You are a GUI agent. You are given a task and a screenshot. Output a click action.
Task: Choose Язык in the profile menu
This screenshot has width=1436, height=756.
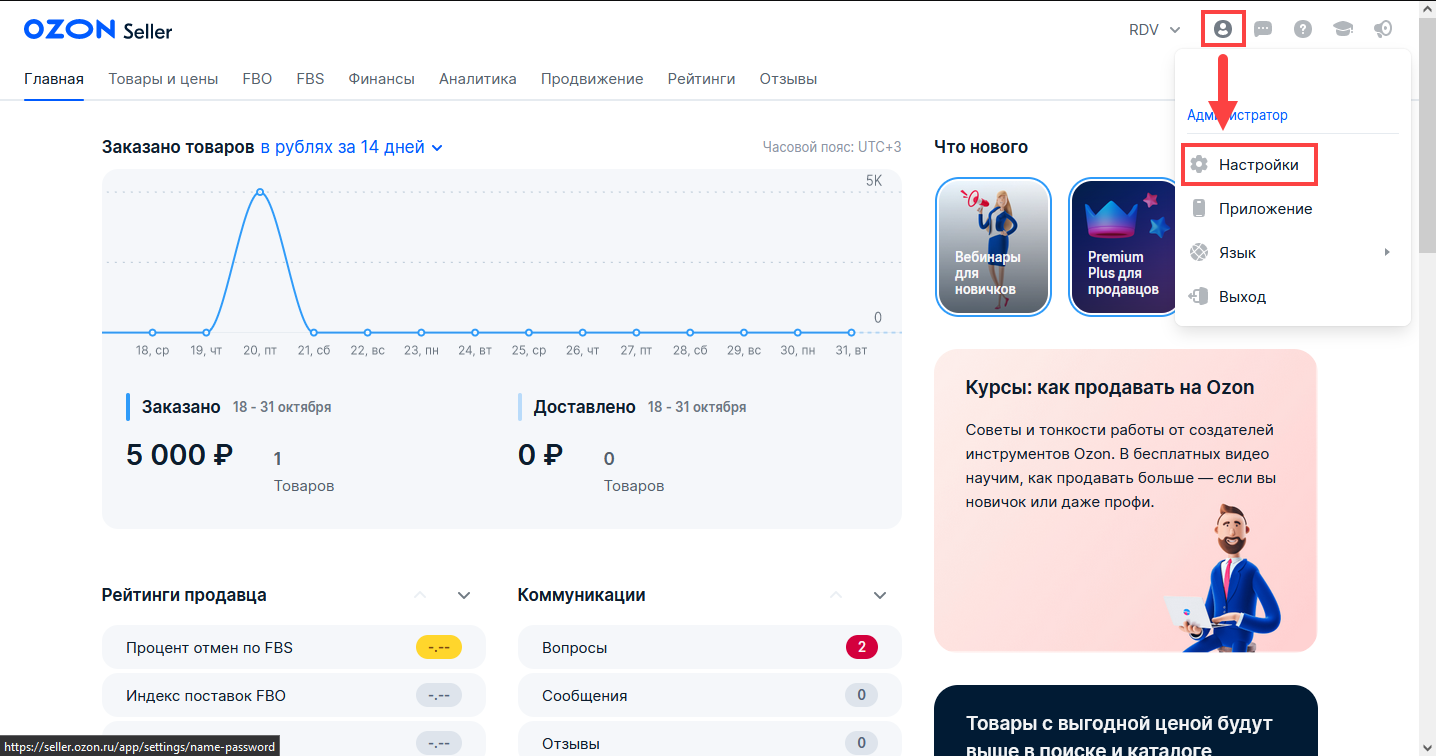tap(1293, 253)
